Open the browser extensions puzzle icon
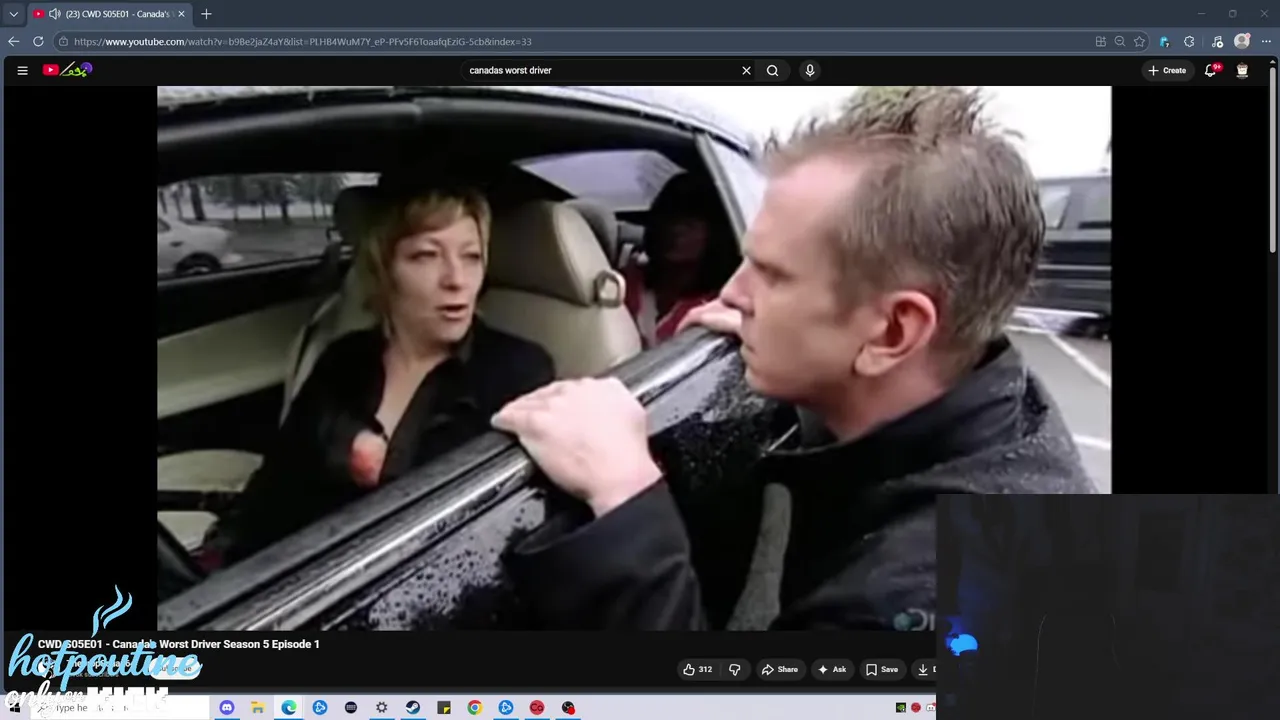The width and height of the screenshot is (1280, 720). tap(1189, 41)
